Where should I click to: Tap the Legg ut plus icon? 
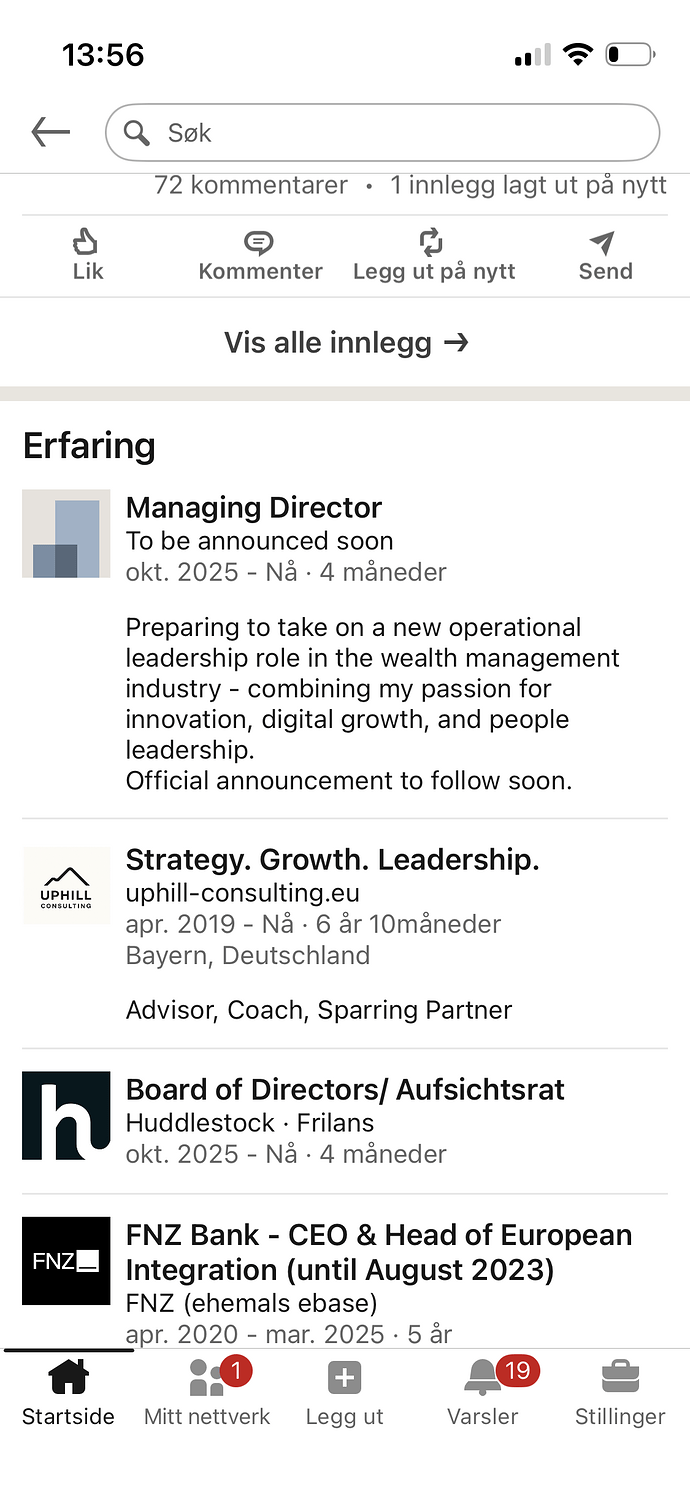344,1379
